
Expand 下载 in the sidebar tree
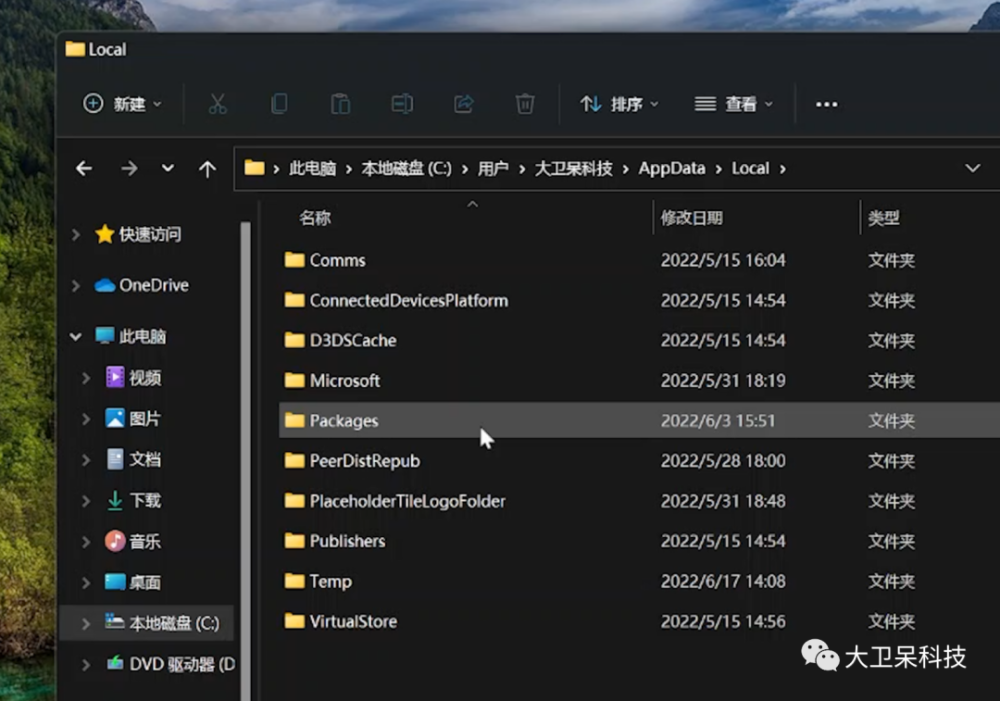(x=86, y=501)
